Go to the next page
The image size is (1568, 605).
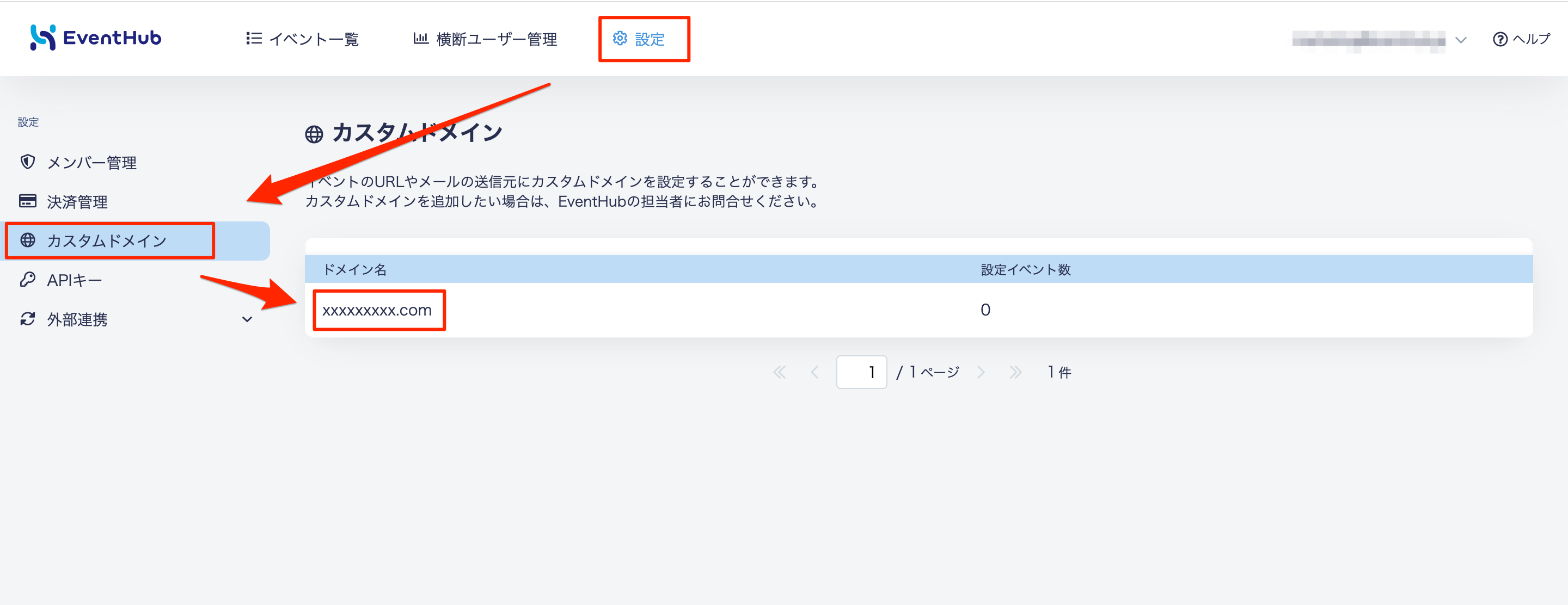[x=981, y=372]
